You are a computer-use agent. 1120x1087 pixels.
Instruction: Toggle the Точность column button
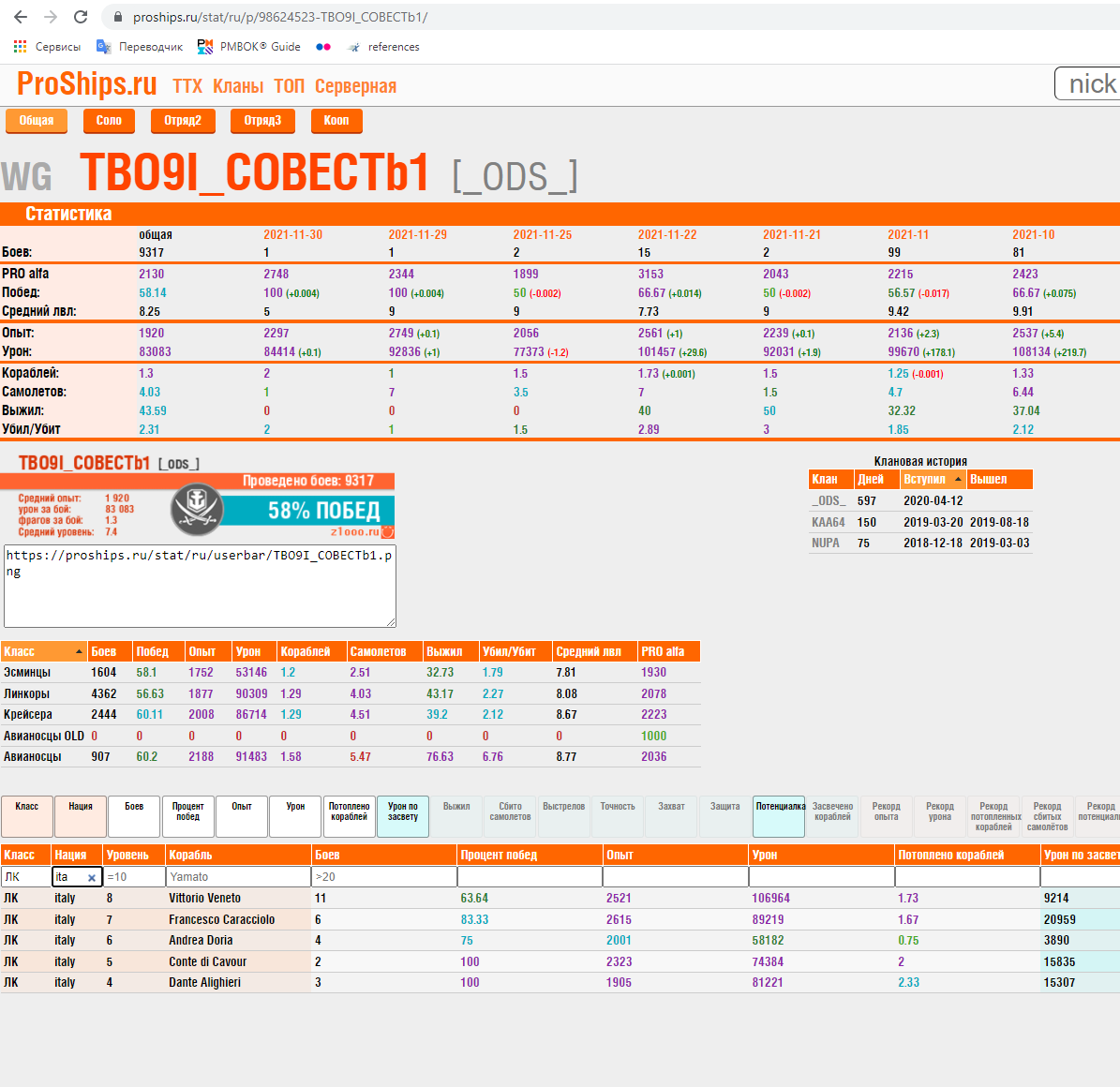click(x=618, y=816)
